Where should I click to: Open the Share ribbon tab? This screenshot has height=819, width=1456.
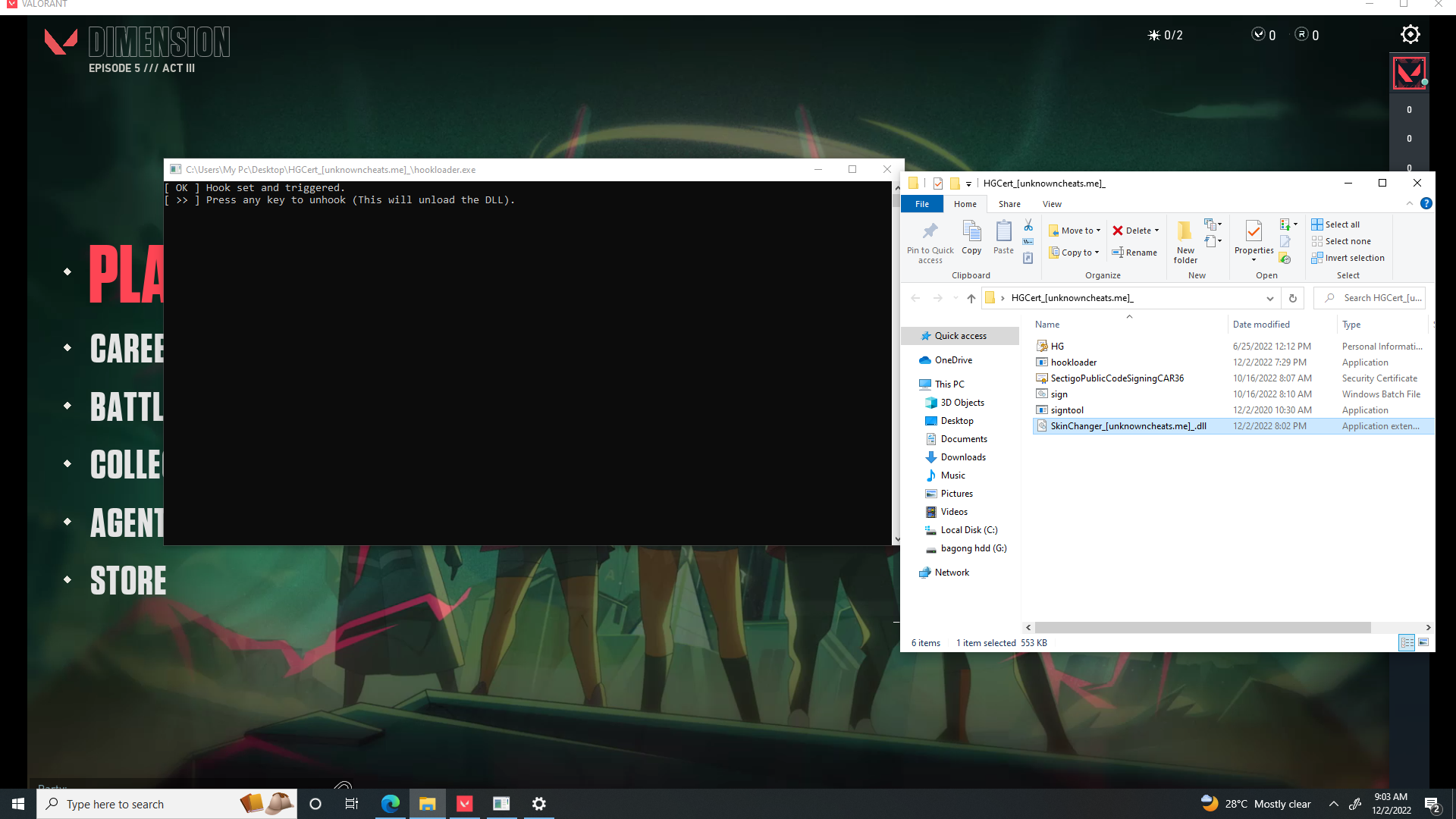1009,204
